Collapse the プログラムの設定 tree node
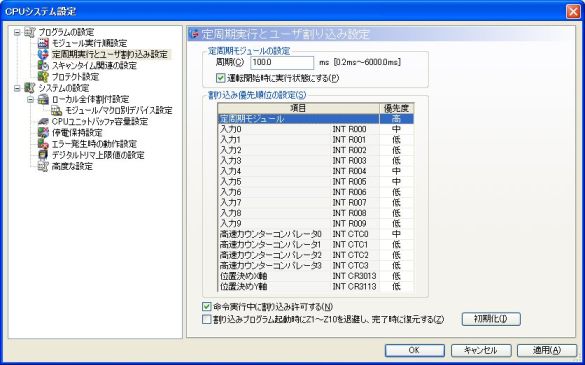The height and width of the screenshot is (365, 585). pyautogui.click(x=17, y=32)
